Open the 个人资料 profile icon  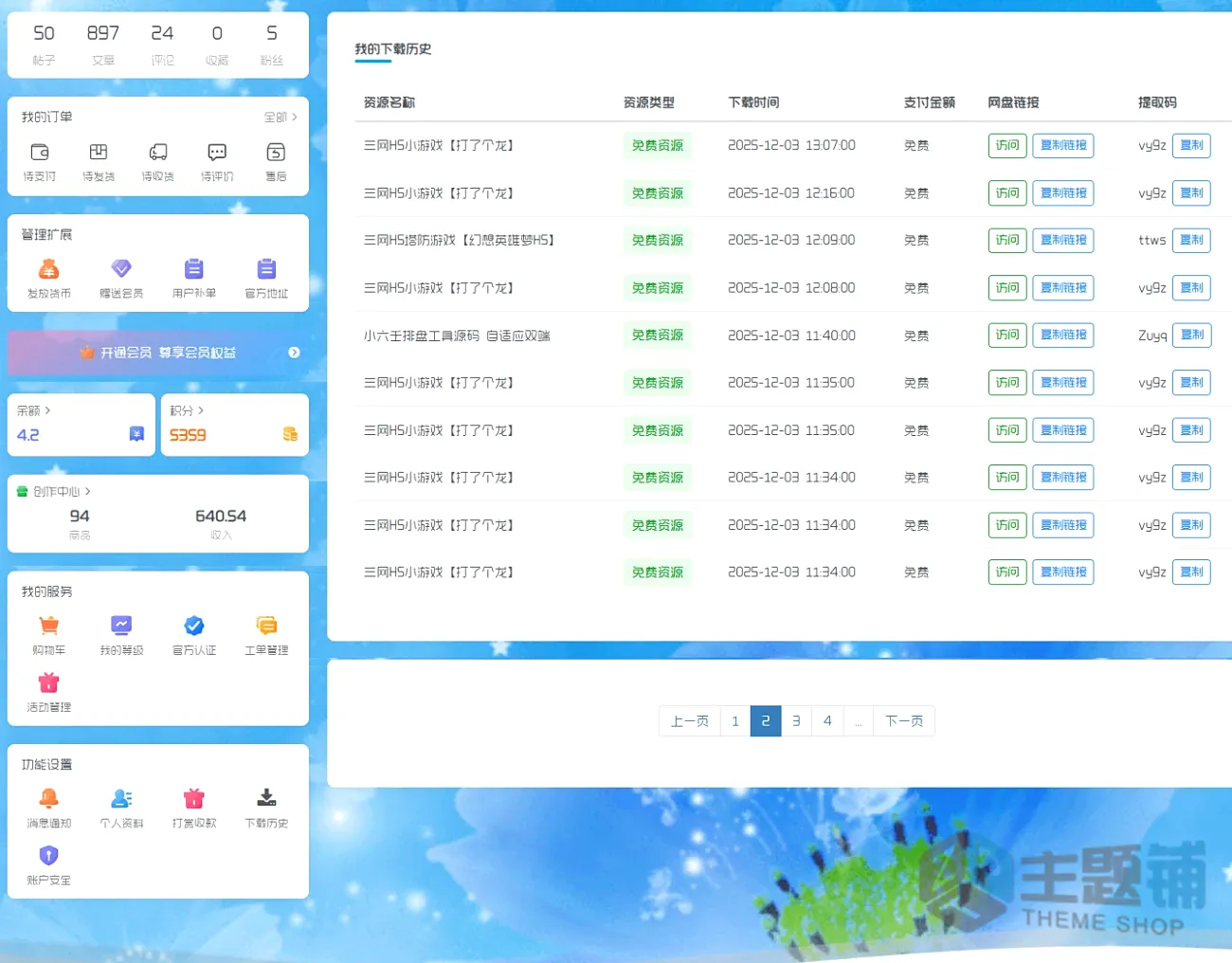(x=121, y=798)
